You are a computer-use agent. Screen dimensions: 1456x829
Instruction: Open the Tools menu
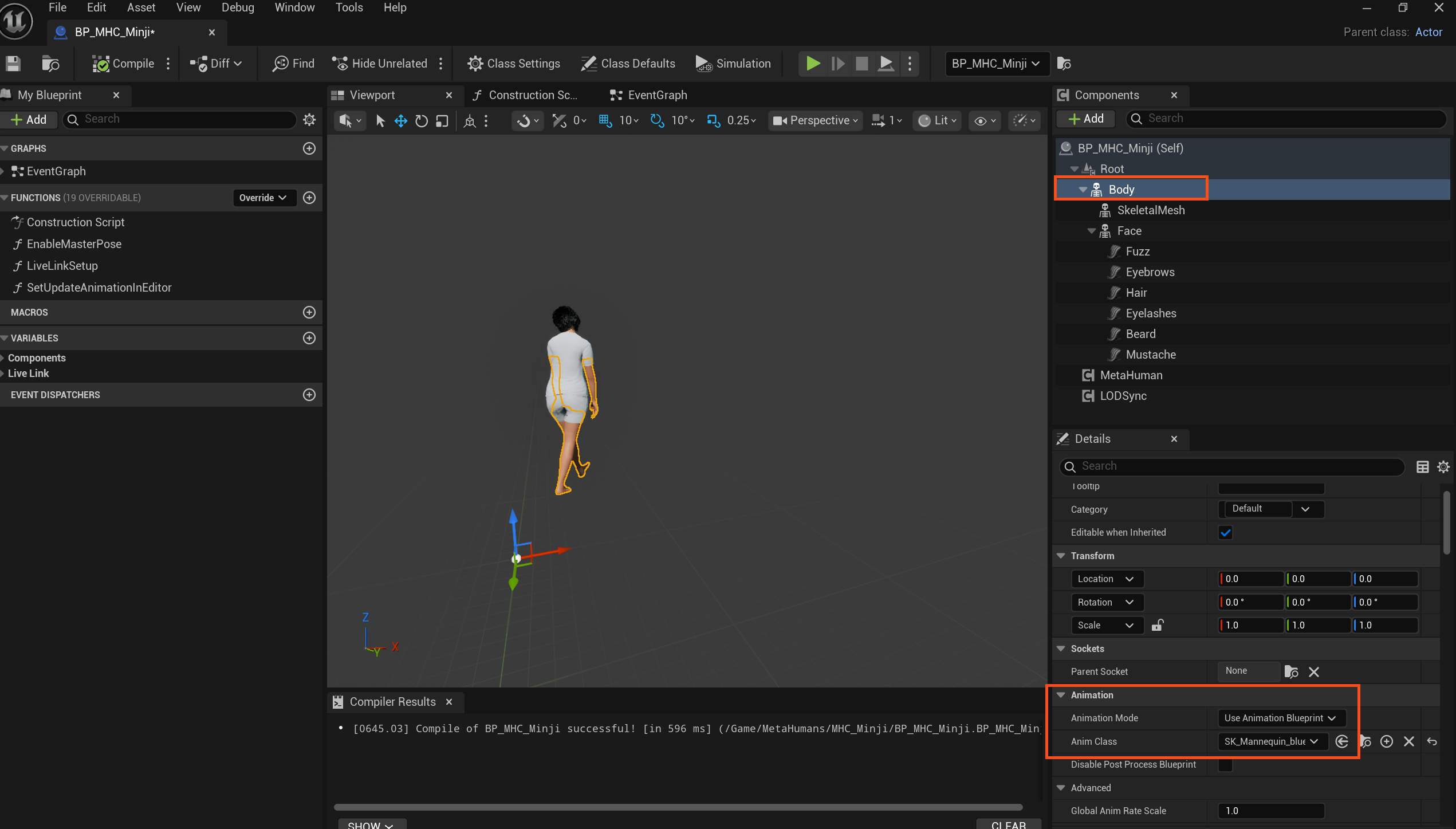[349, 7]
